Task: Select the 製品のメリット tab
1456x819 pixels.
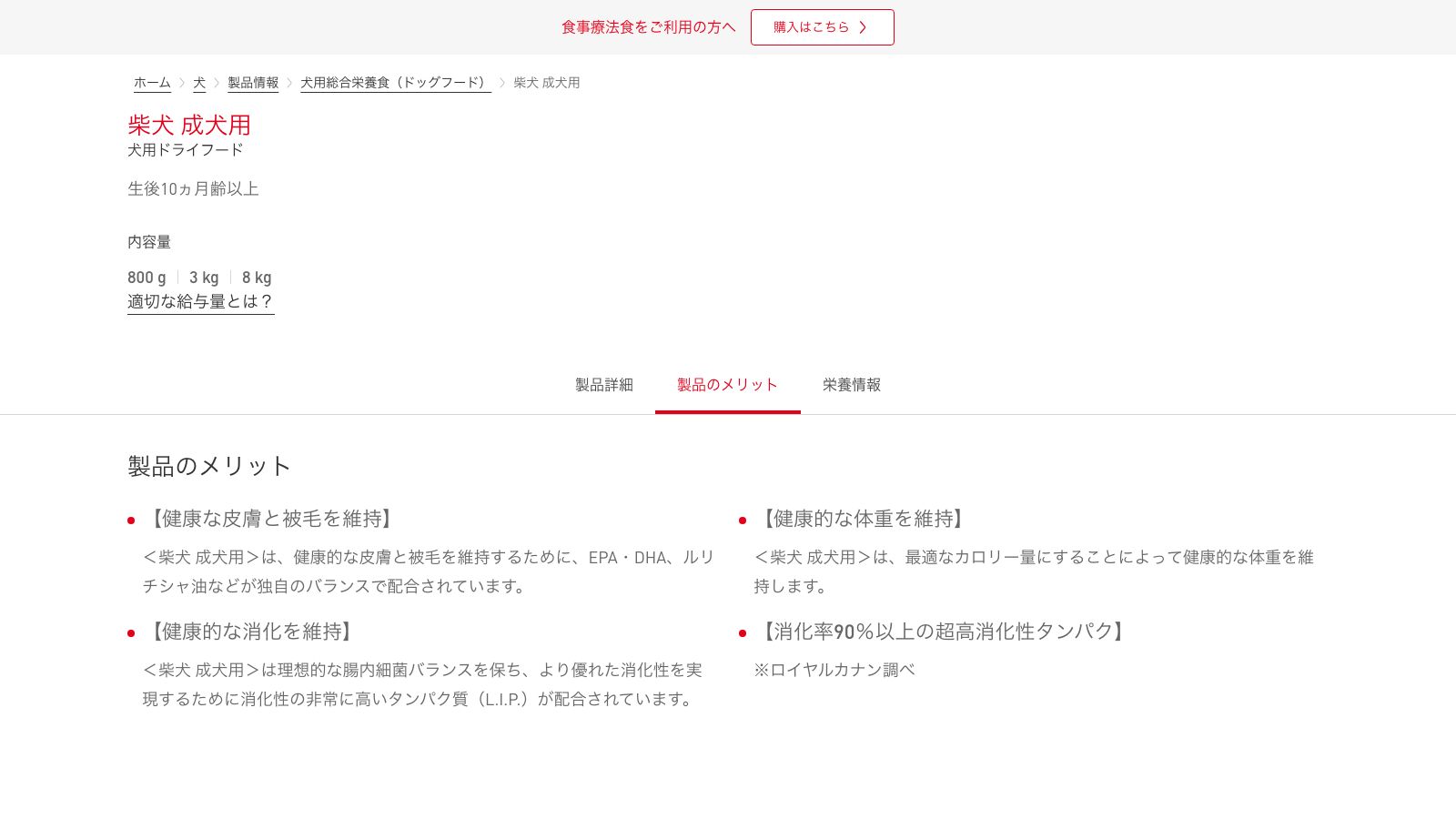Action: [x=728, y=385]
